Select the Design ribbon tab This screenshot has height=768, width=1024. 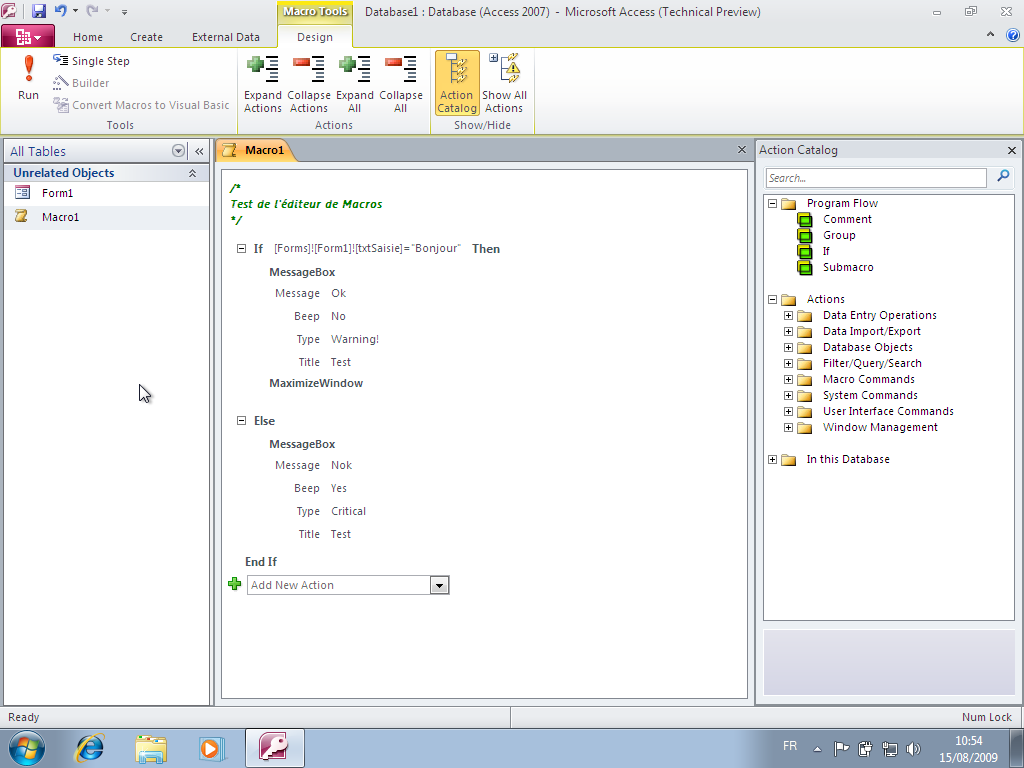pos(315,37)
